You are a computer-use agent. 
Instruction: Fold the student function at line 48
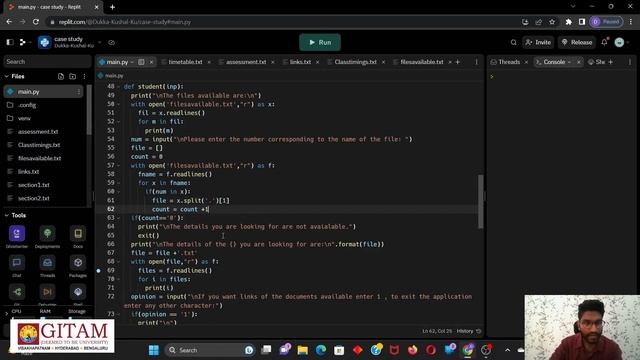[118, 87]
